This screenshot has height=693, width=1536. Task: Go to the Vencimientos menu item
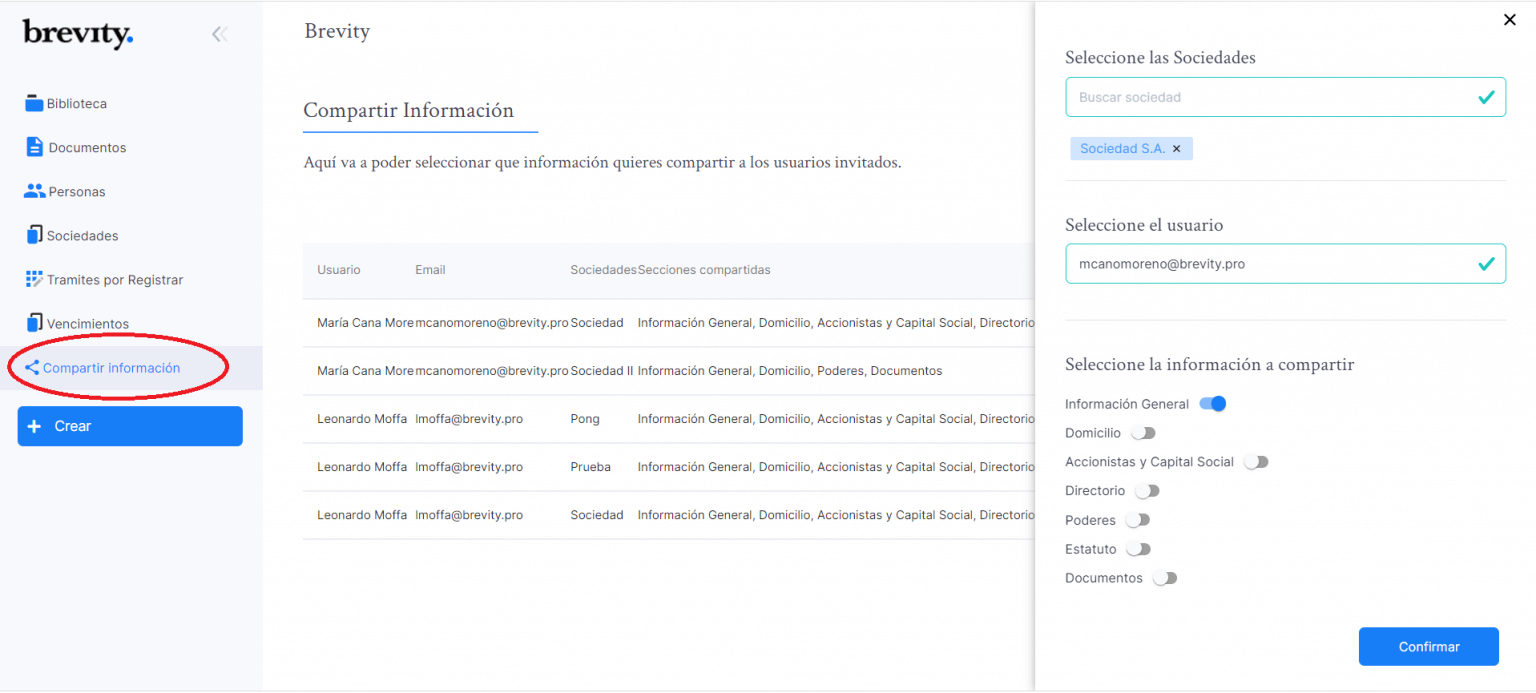click(x=88, y=324)
